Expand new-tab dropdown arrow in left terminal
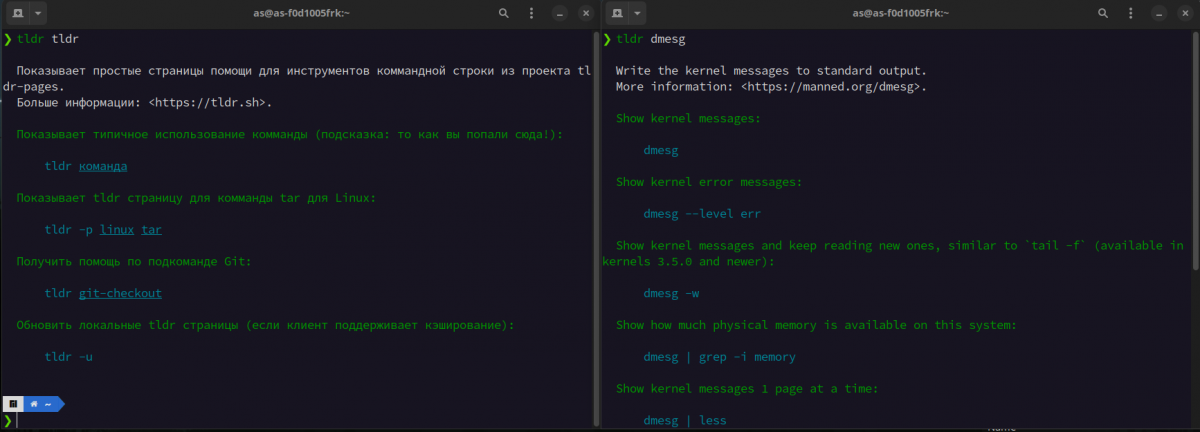 click(37, 14)
